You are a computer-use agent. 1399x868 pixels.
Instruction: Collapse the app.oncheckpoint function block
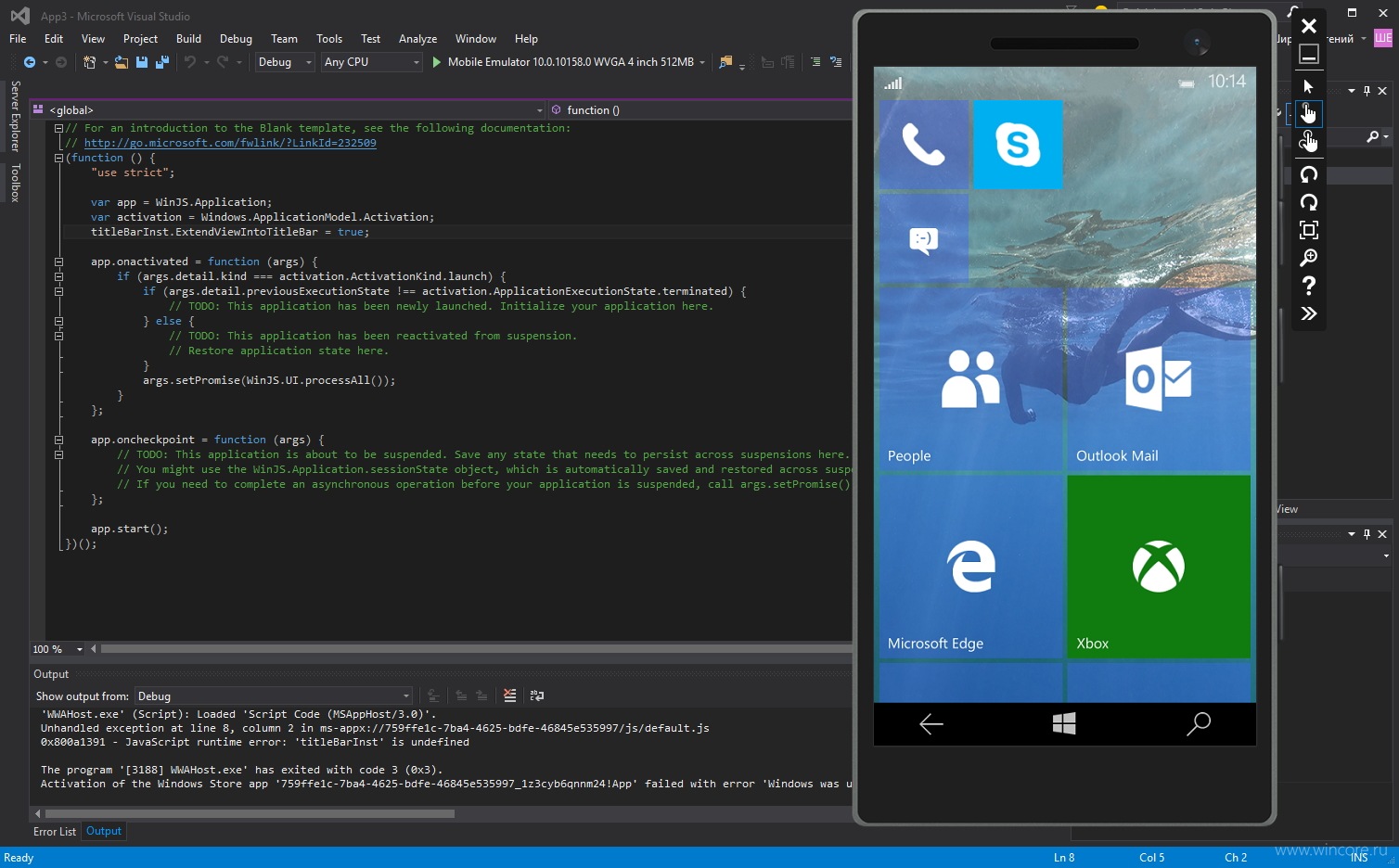58,440
